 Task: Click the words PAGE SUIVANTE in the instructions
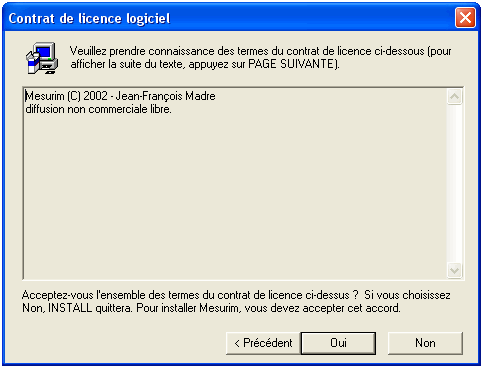(291, 64)
